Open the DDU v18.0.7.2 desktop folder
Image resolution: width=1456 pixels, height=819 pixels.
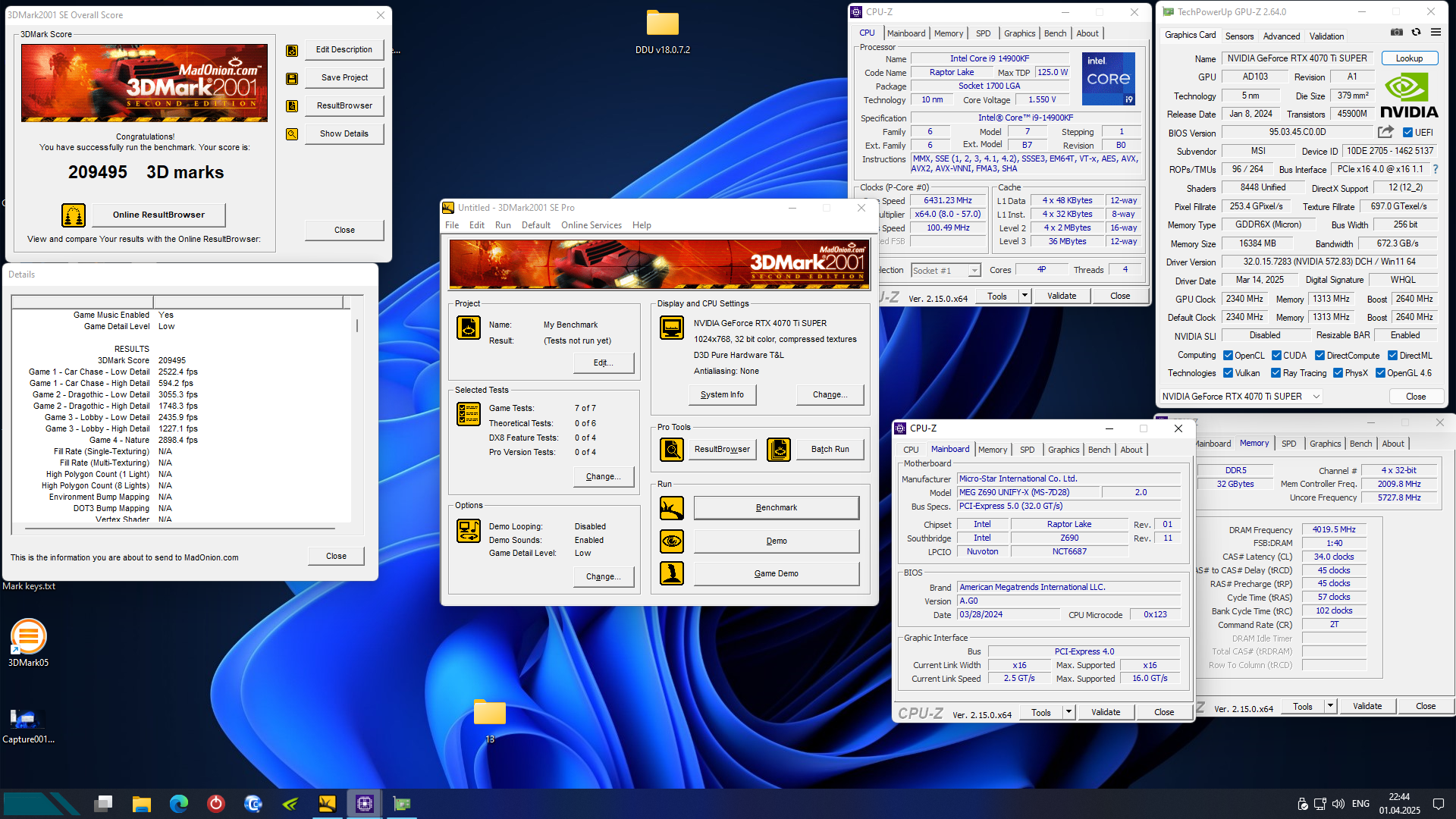click(663, 32)
